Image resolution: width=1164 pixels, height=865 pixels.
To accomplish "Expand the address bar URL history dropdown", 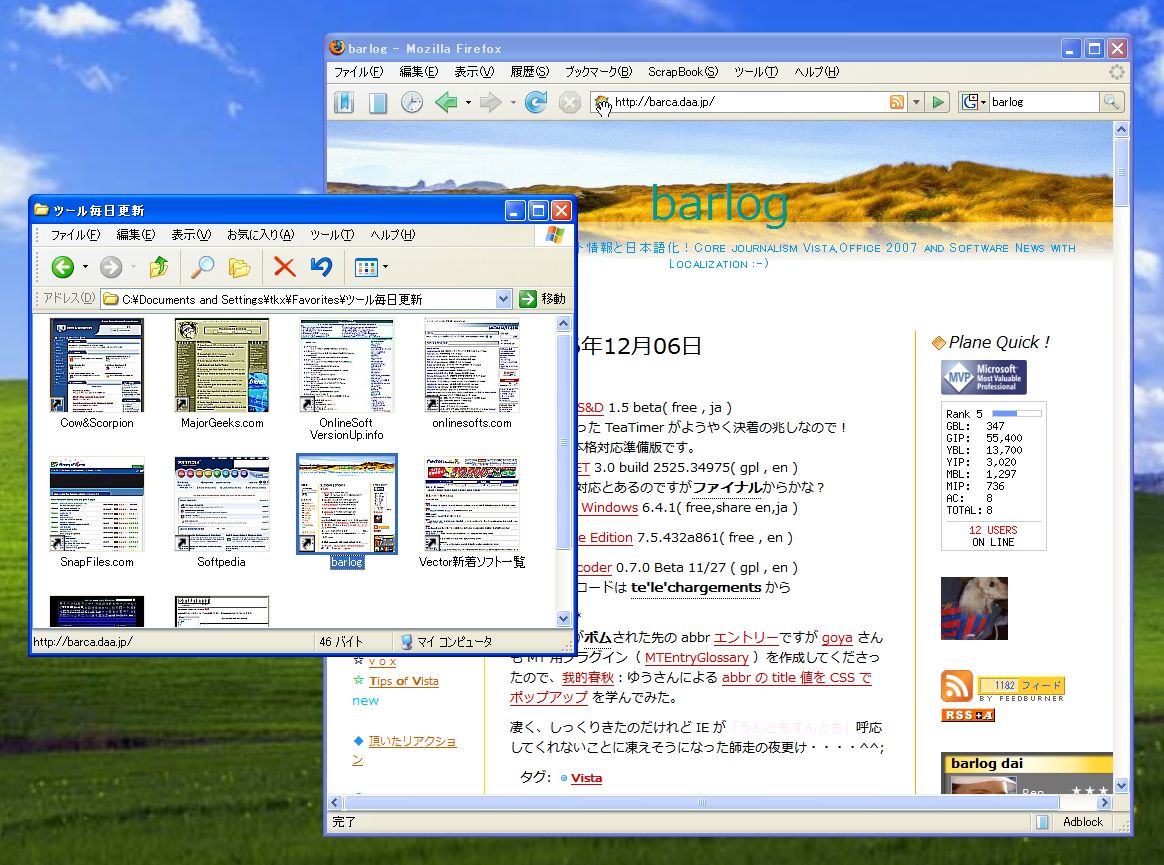I will coord(917,102).
